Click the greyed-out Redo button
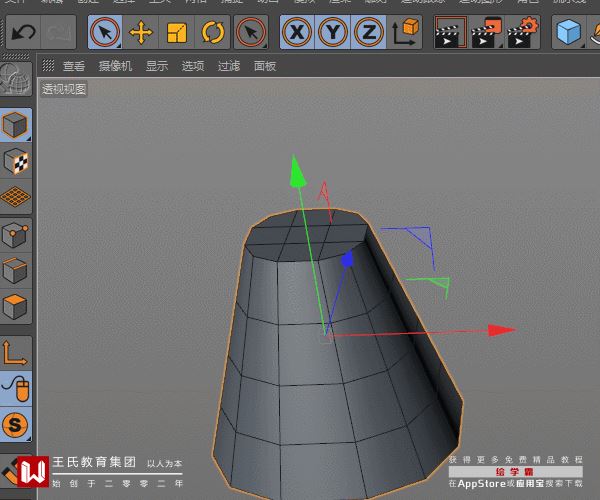 tap(58, 32)
